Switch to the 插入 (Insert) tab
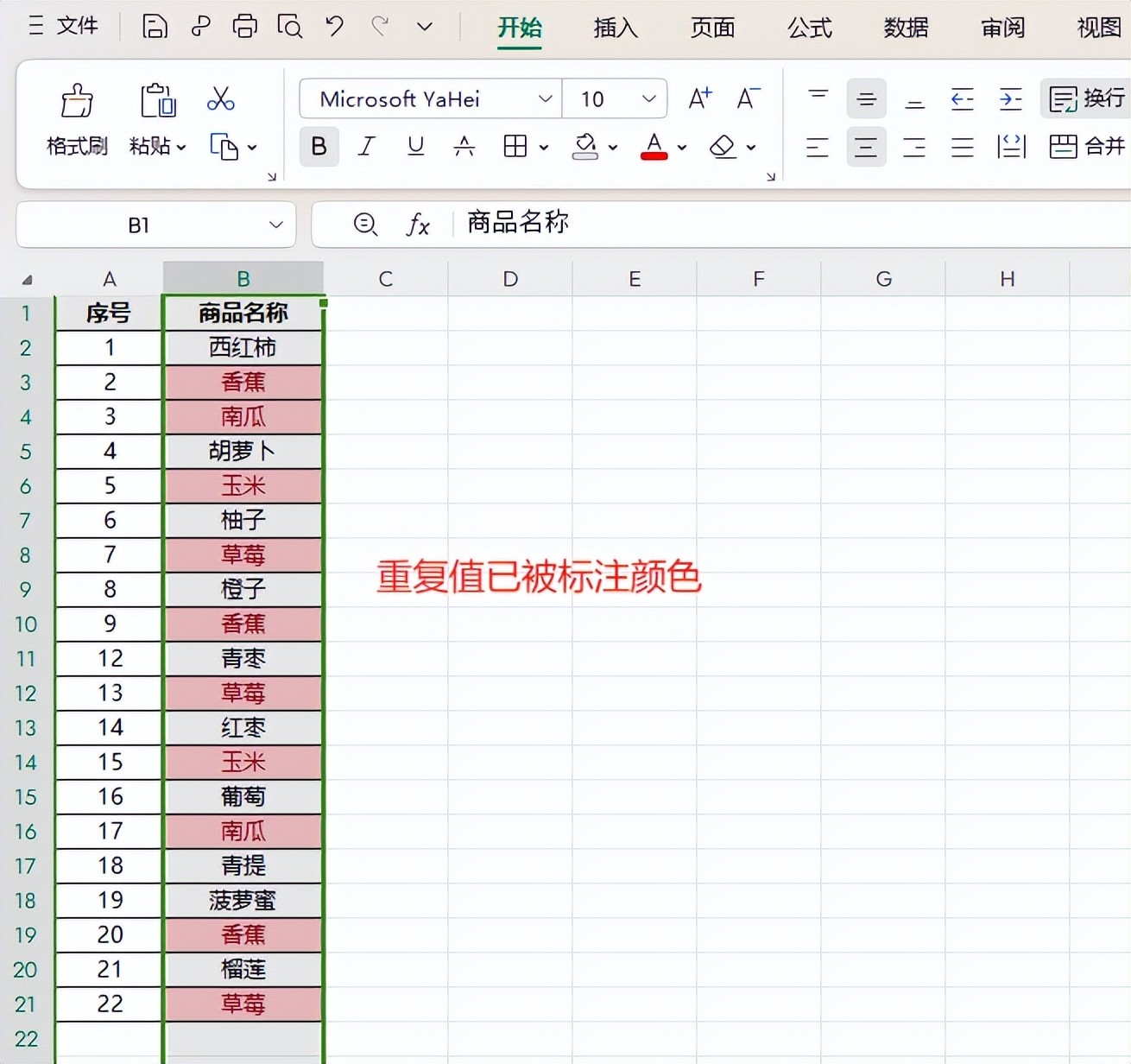Image resolution: width=1131 pixels, height=1064 pixels. point(615,28)
